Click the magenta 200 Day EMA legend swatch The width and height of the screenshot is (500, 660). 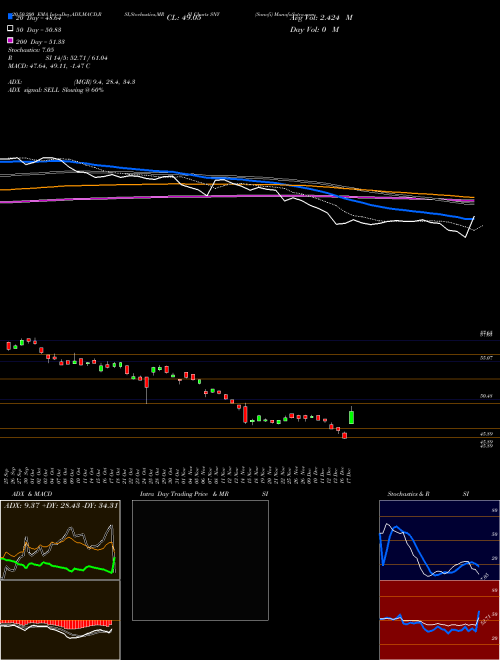click(x=10, y=40)
